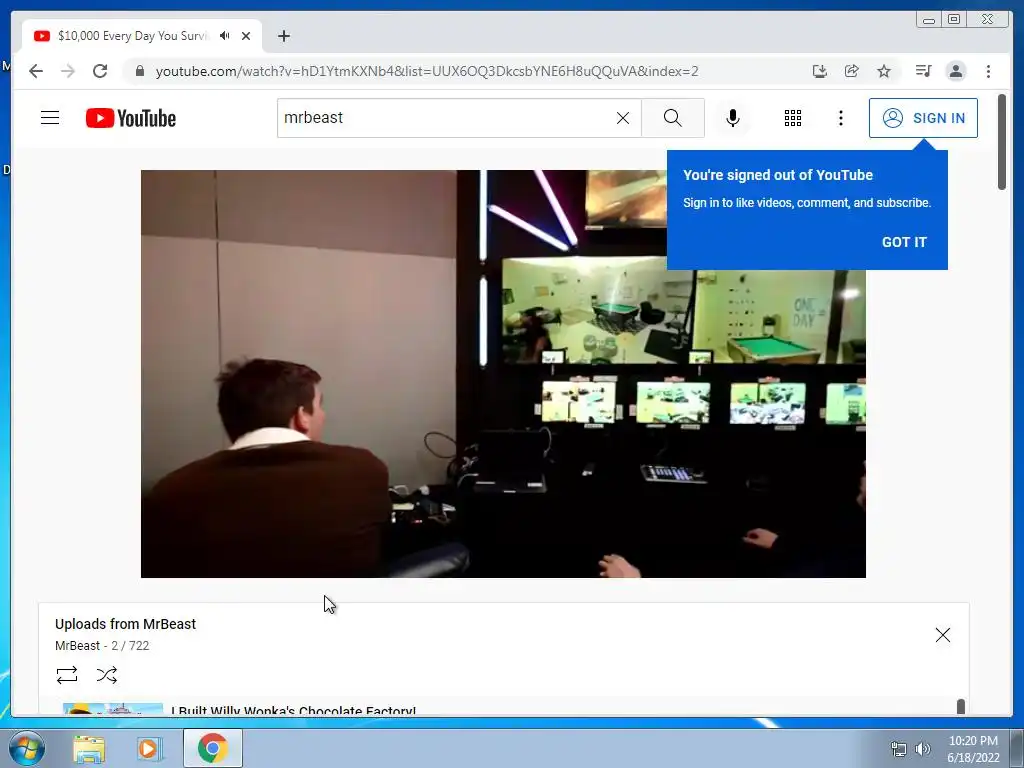Open the volume tray icon
1024x768 pixels.
click(x=923, y=749)
